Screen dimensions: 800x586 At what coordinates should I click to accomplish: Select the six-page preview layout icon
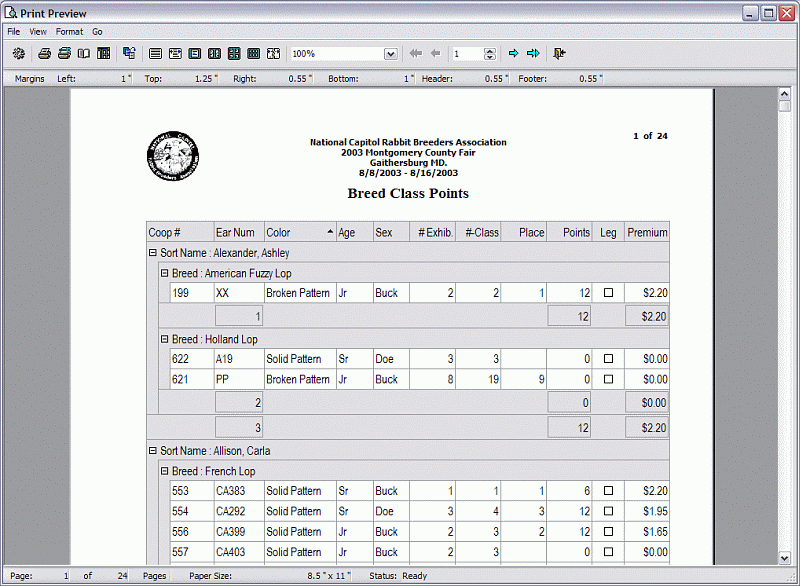click(254, 54)
